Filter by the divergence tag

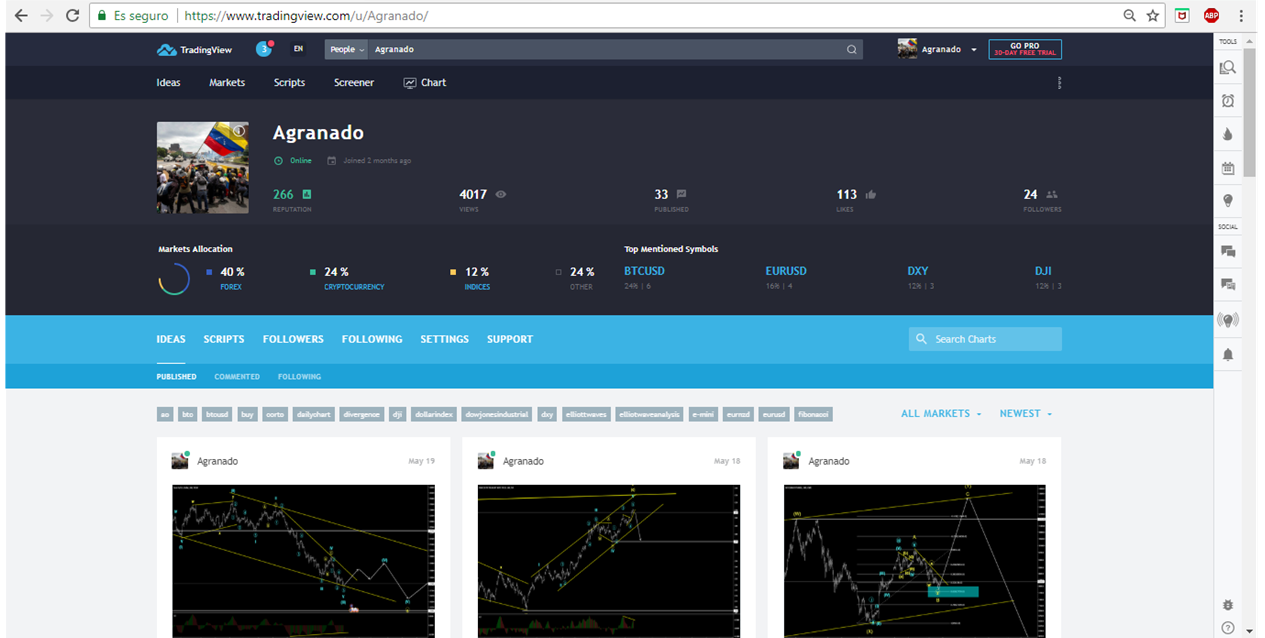[x=360, y=414]
